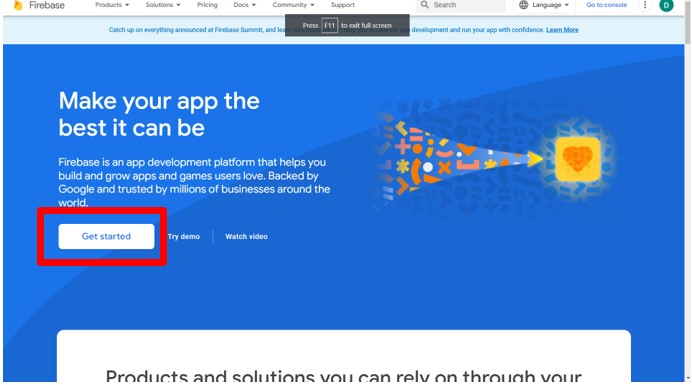Click the Firebase description paragraph text
The height and width of the screenshot is (385, 692).
click(194, 182)
